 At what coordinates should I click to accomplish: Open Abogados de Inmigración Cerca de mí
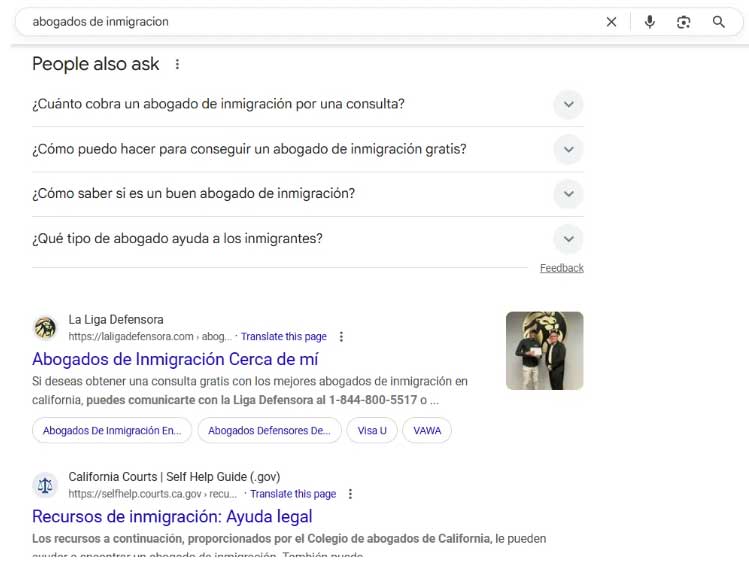175,359
